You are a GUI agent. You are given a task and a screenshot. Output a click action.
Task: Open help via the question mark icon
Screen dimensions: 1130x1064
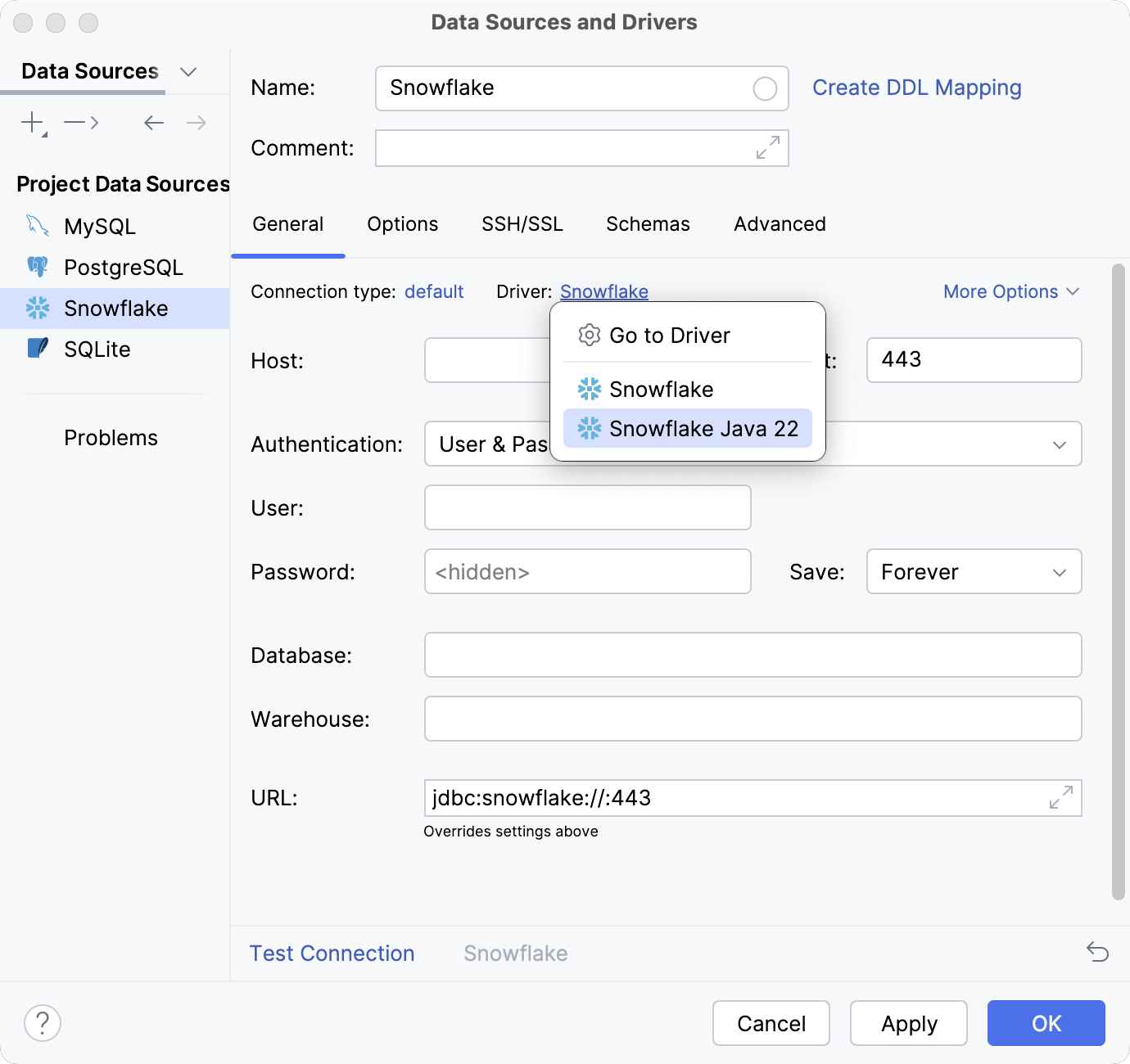[43, 1023]
